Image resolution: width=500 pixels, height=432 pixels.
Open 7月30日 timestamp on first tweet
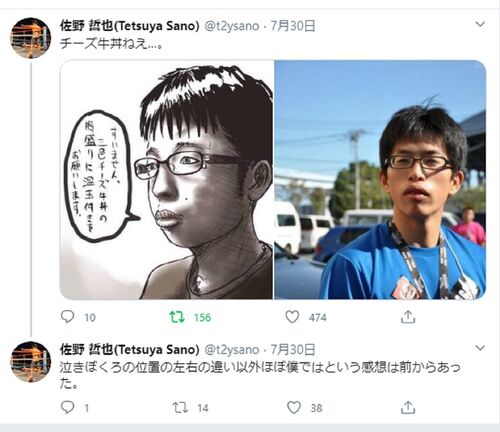click(292, 26)
